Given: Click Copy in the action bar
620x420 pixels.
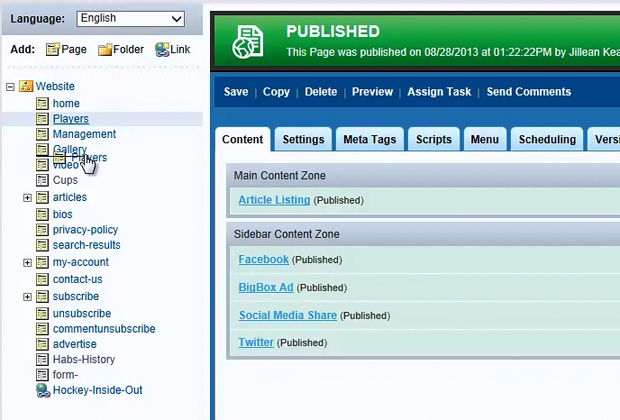Looking at the screenshot, I should point(276,92).
